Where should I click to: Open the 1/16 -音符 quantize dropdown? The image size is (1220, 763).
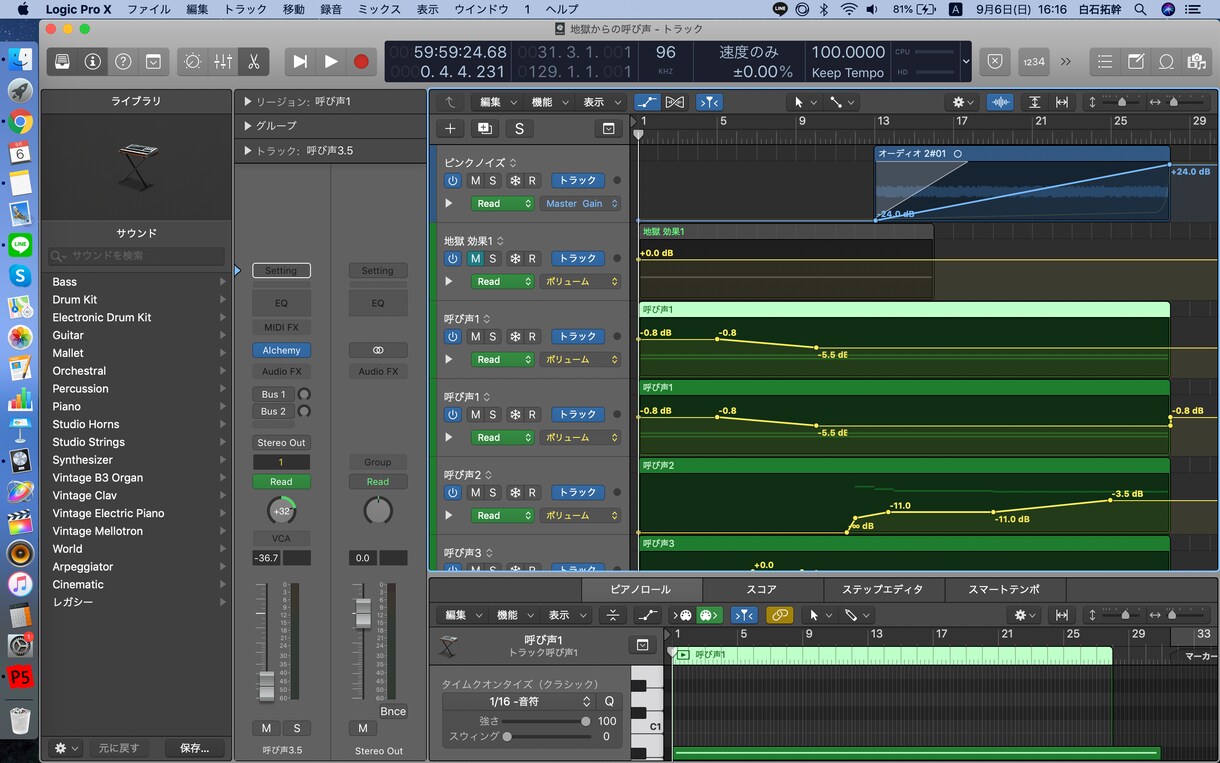[518, 702]
